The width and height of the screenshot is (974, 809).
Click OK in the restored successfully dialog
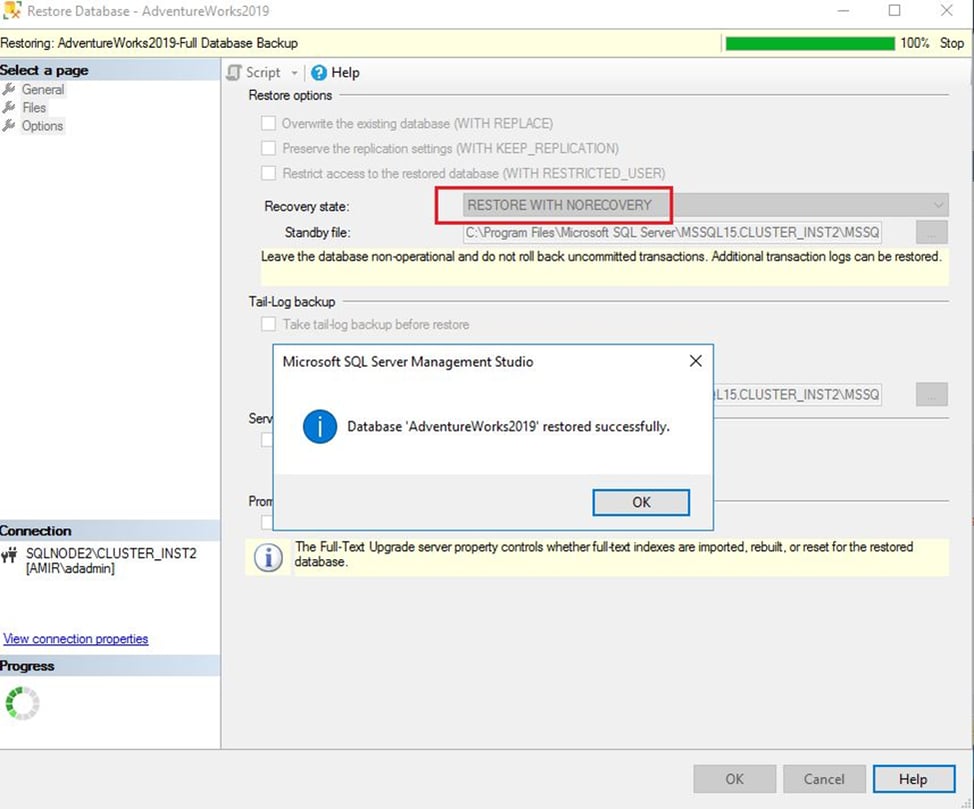641,502
